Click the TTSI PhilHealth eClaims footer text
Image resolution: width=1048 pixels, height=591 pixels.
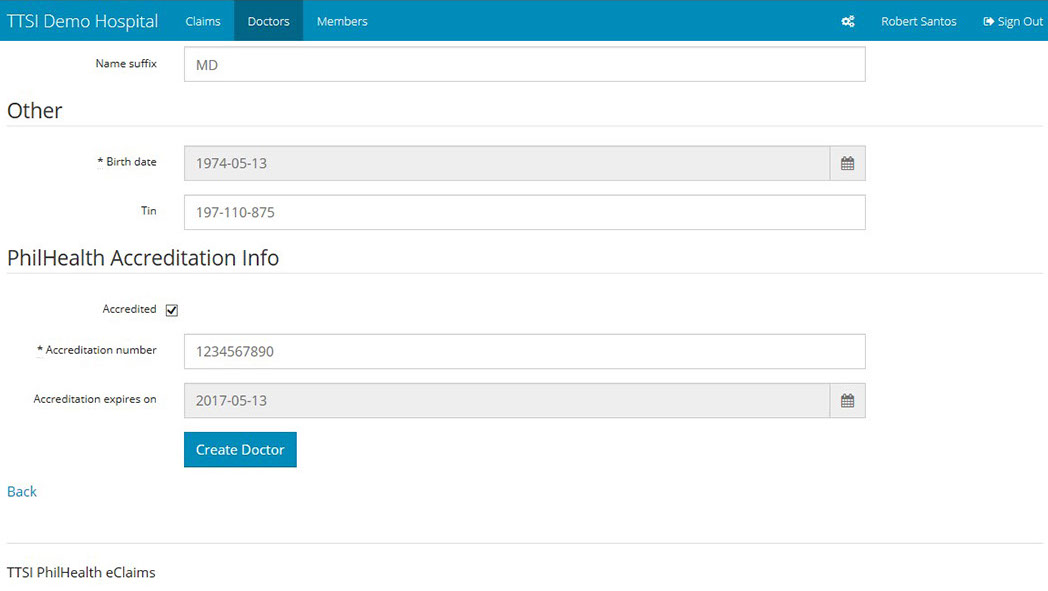click(x=81, y=573)
